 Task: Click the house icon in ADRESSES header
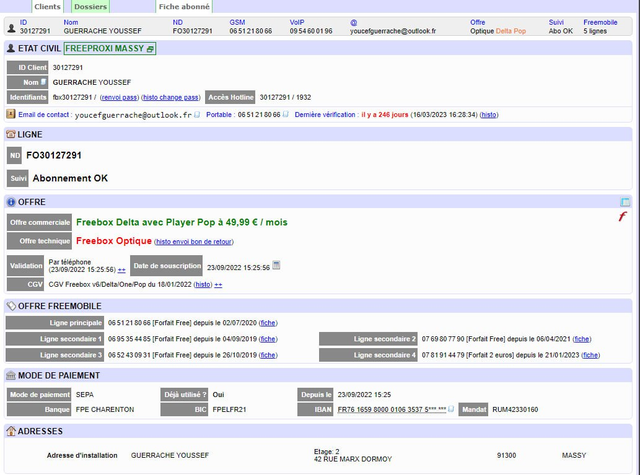point(11,431)
